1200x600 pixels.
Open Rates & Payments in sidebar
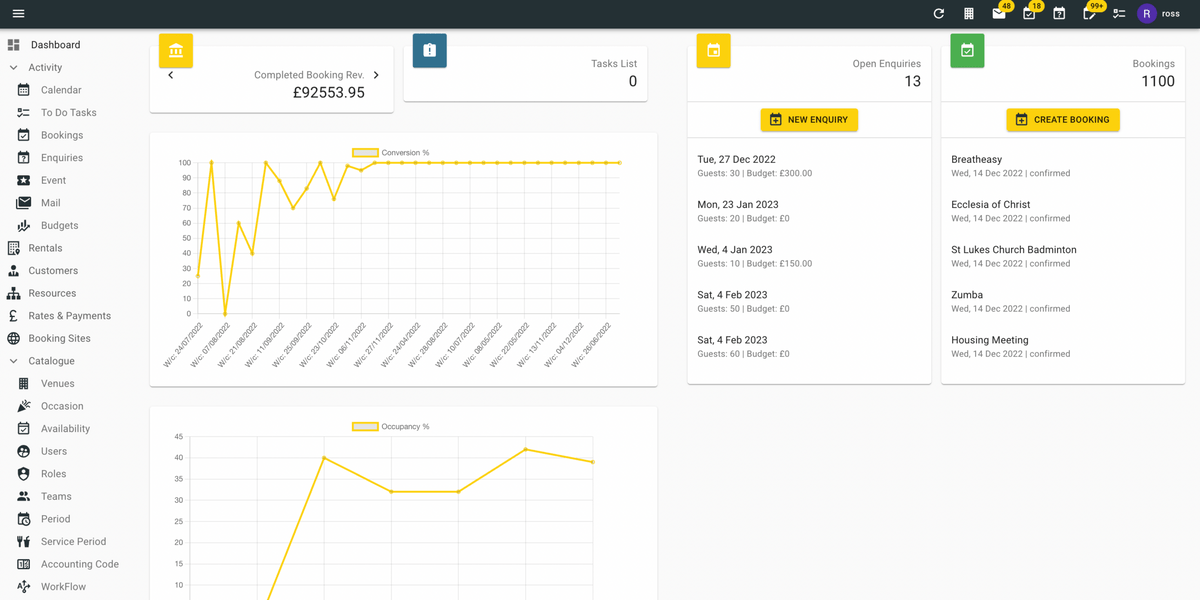pos(69,316)
